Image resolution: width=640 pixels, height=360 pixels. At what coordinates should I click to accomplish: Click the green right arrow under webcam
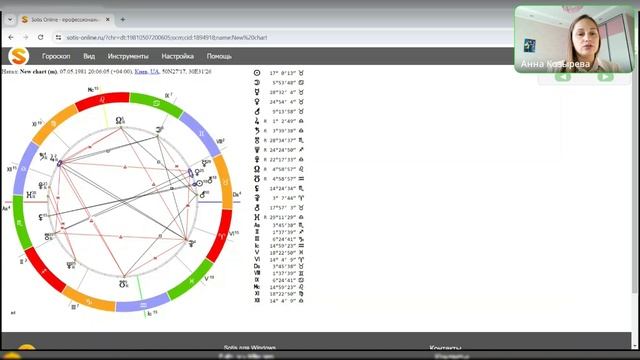click(605, 77)
